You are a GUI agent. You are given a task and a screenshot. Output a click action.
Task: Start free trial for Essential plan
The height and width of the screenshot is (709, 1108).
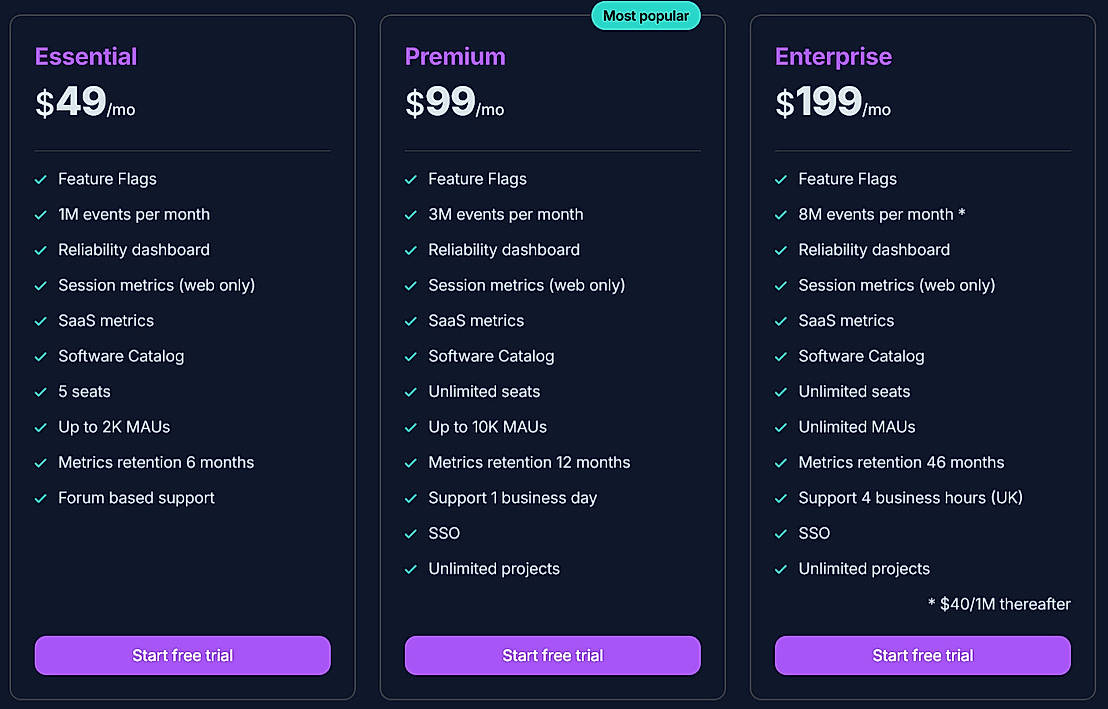(x=182, y=656)
